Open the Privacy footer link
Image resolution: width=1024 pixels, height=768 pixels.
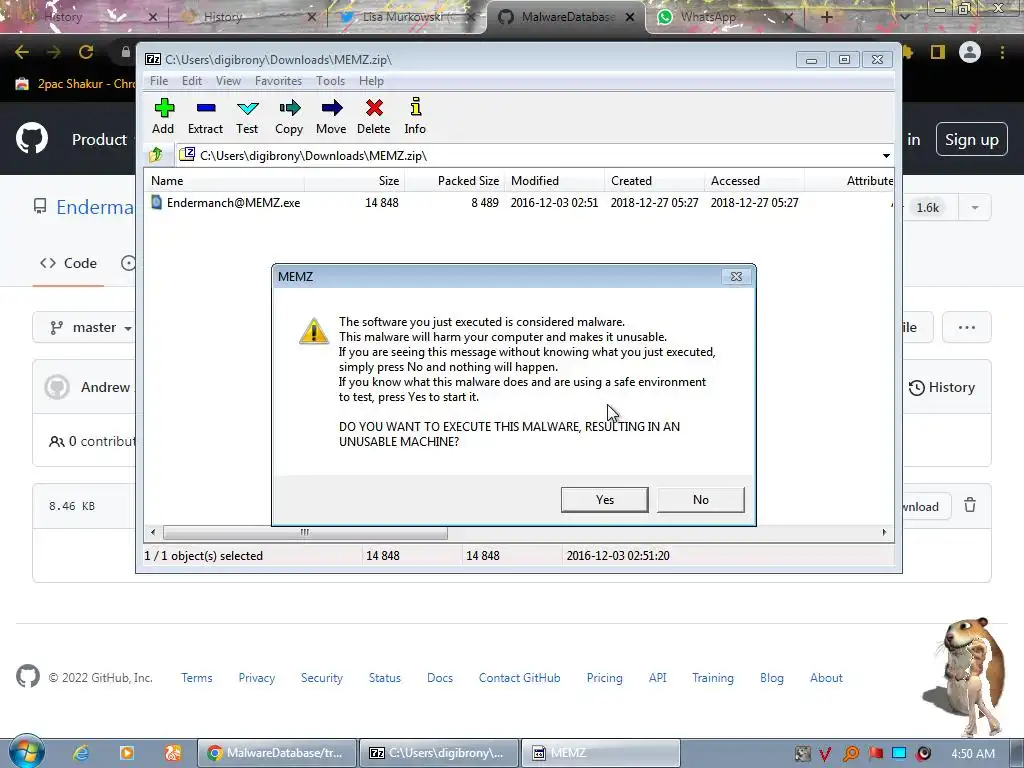click(257, 678)
